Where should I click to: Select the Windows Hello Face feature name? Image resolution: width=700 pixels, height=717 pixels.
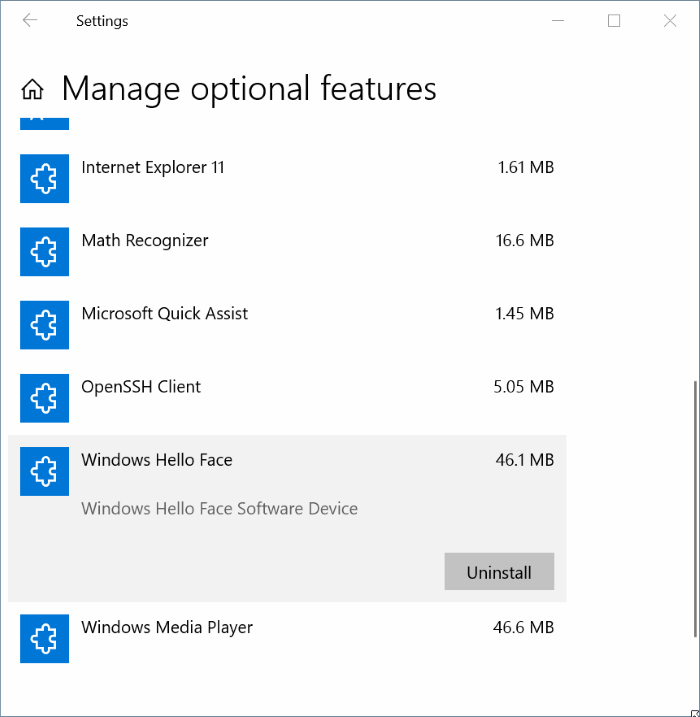pos(157,460)
